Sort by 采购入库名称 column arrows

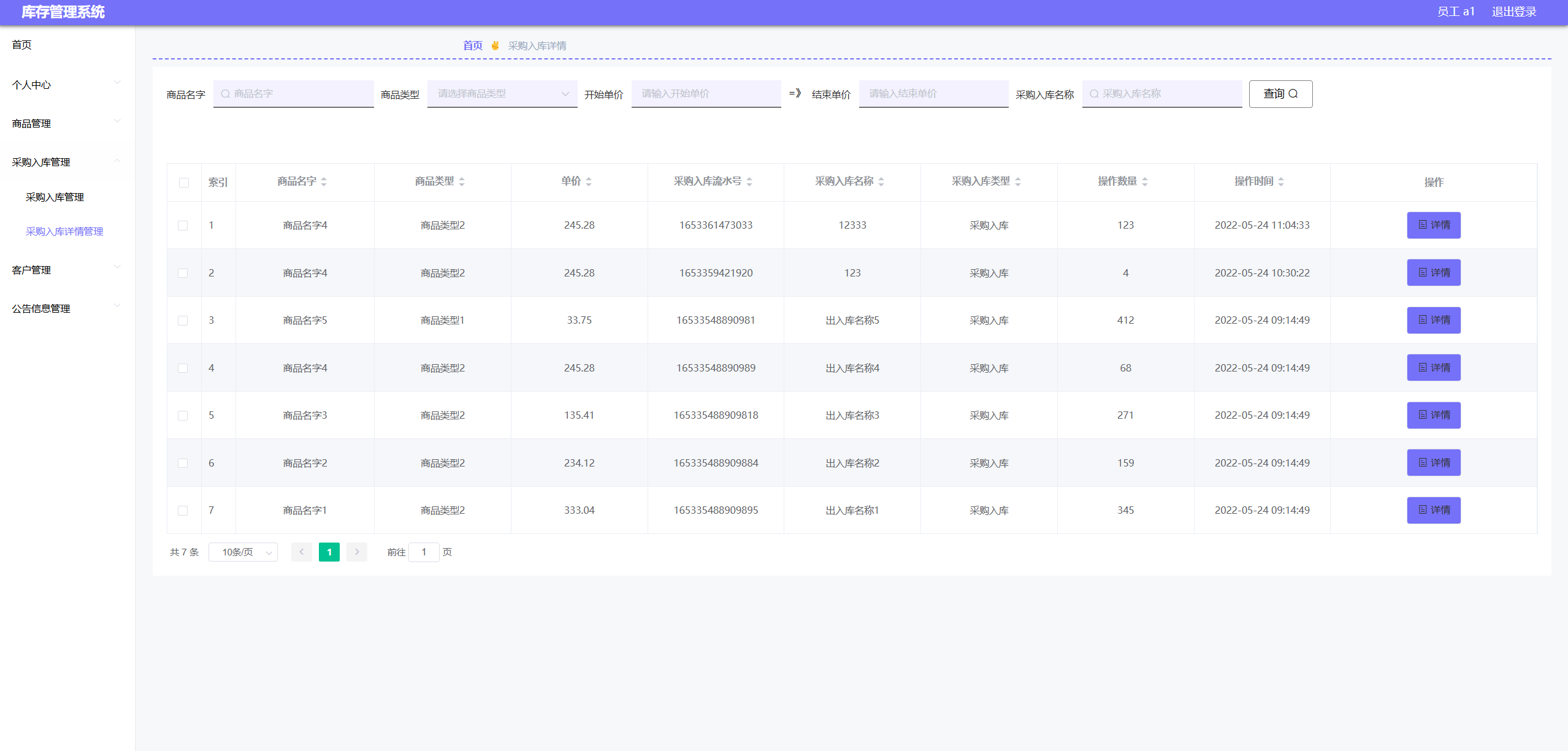881,181
